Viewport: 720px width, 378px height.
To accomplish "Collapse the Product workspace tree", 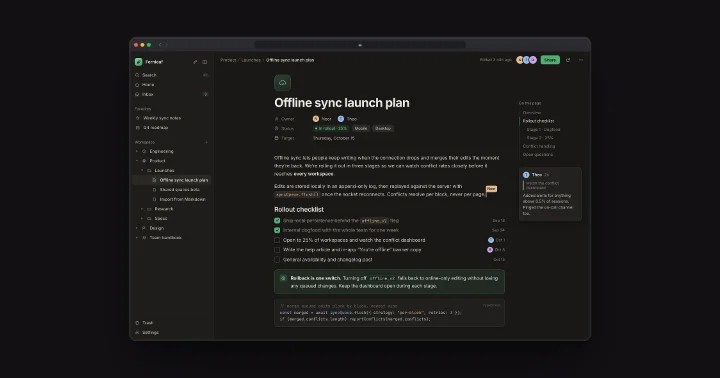I will (137, 161).
